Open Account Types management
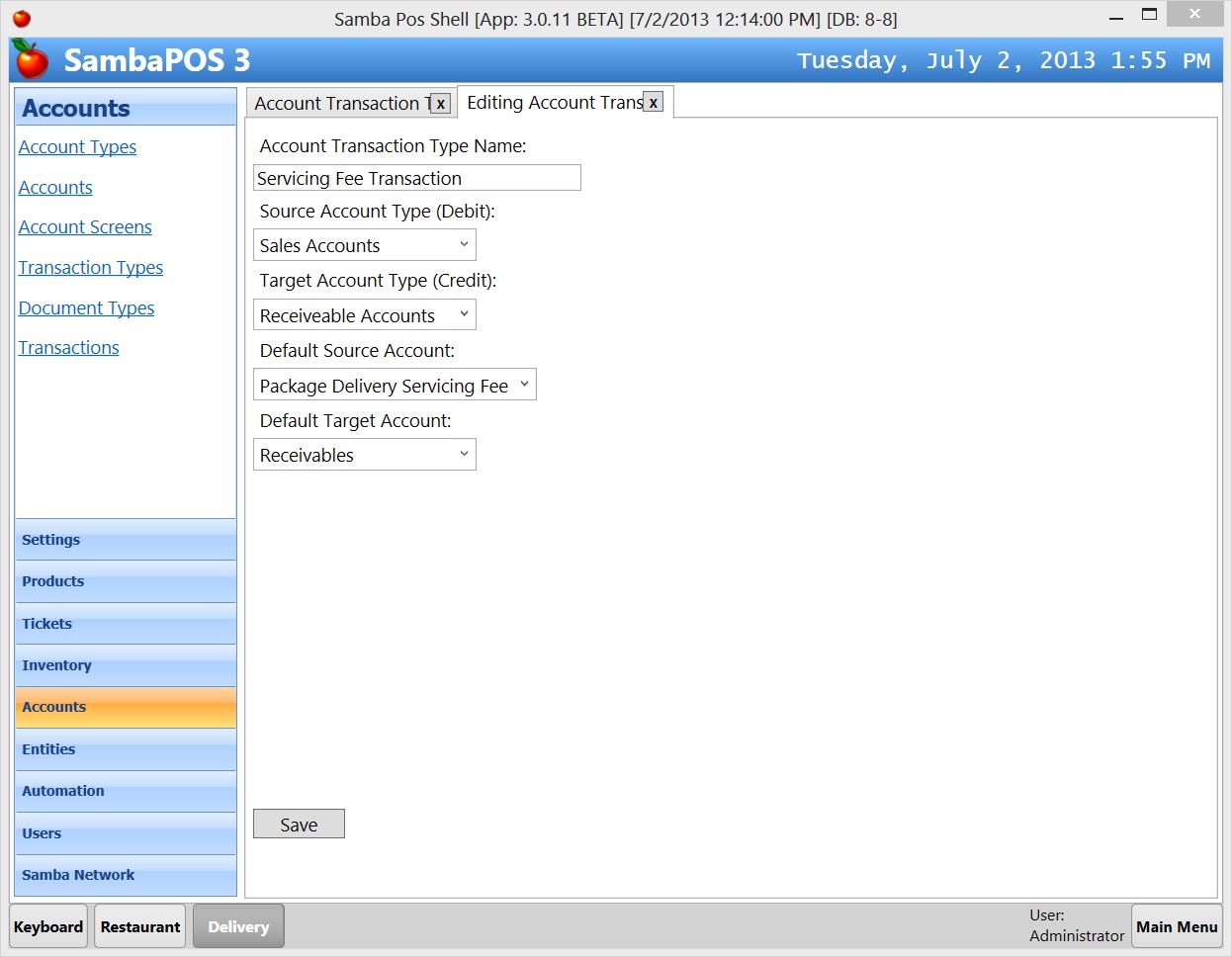 (x=77, y=146)
